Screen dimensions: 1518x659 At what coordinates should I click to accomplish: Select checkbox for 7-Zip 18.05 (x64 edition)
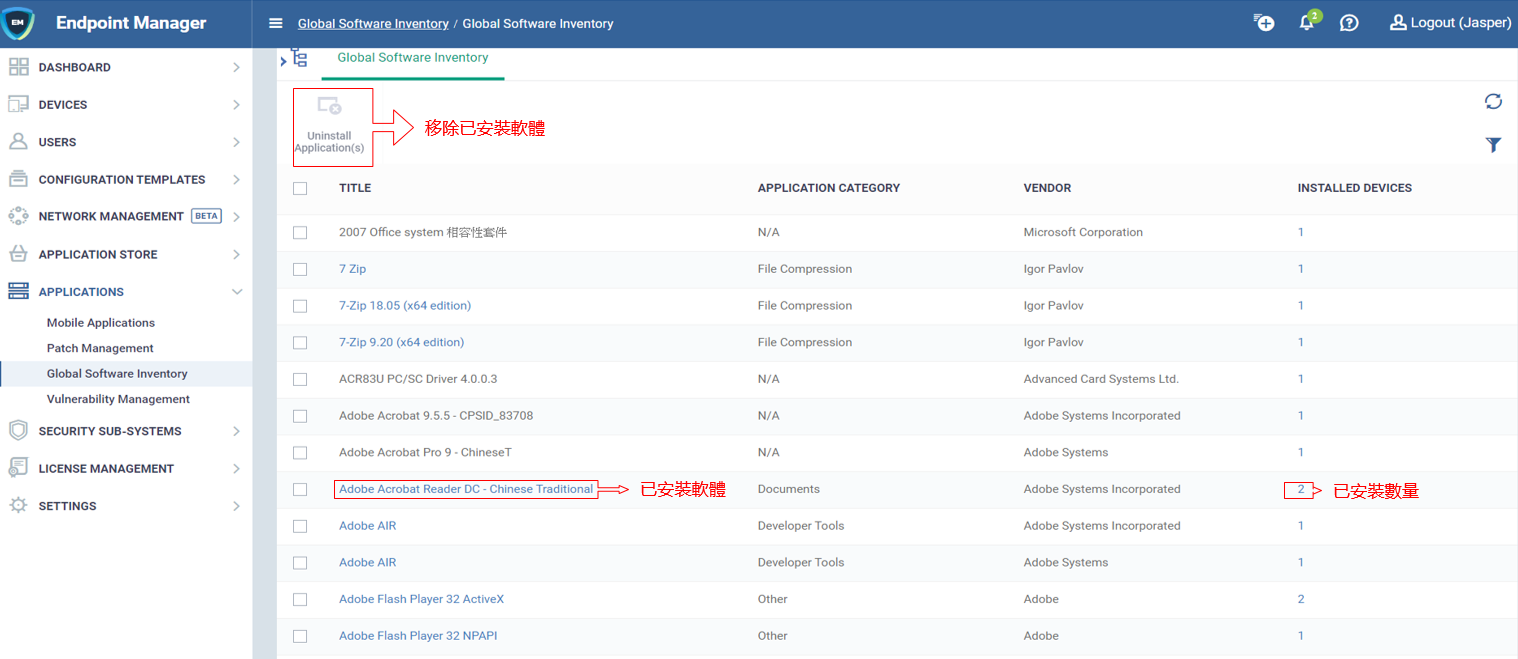[x=300, y=306]
